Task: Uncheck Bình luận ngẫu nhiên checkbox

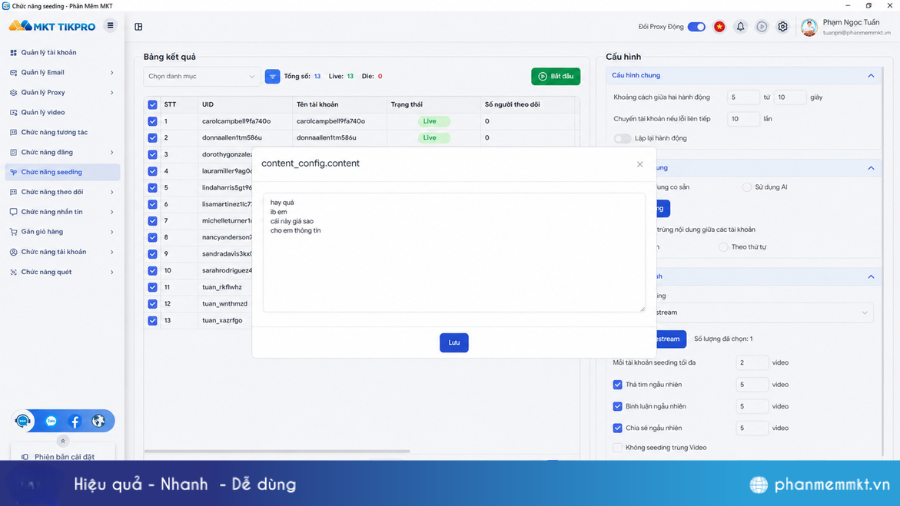Action: pos(618,406)
